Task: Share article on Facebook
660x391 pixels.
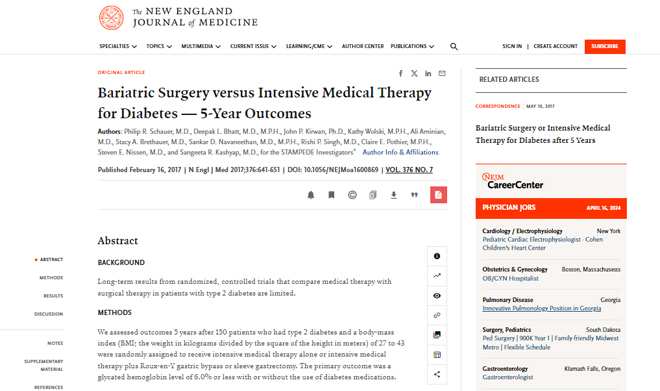Action: [x=401, y=74]
